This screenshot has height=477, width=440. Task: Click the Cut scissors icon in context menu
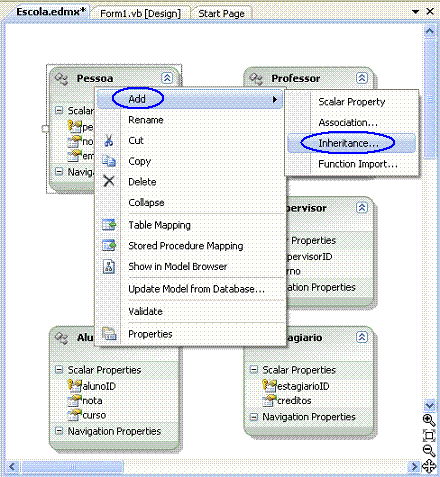point(109,140)
